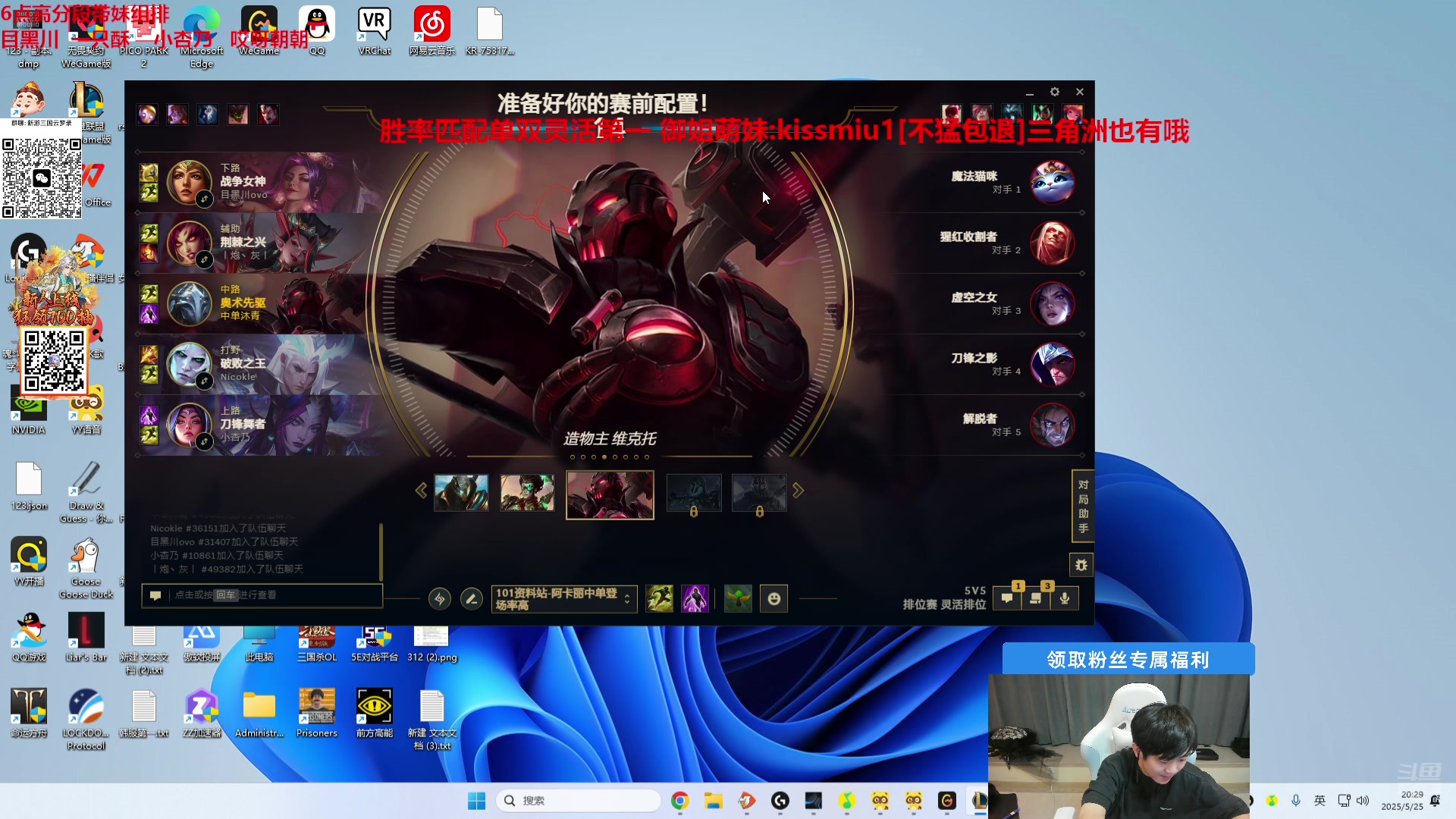Select the highlighted red Viktor skin thumbnail
Viewport: 1456px width, 819px height.
[x=610, y=494]
